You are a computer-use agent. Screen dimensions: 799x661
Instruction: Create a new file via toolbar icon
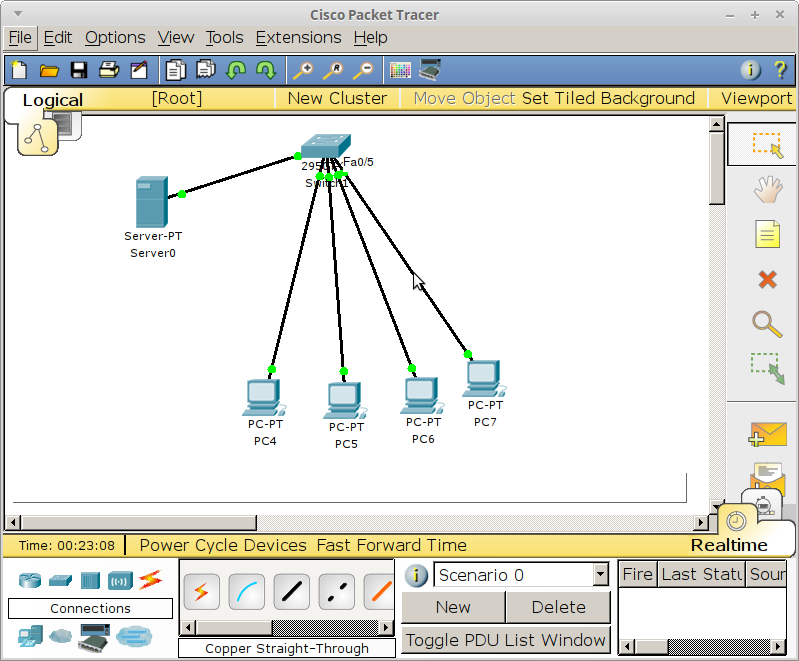click(x=19, y=70)
